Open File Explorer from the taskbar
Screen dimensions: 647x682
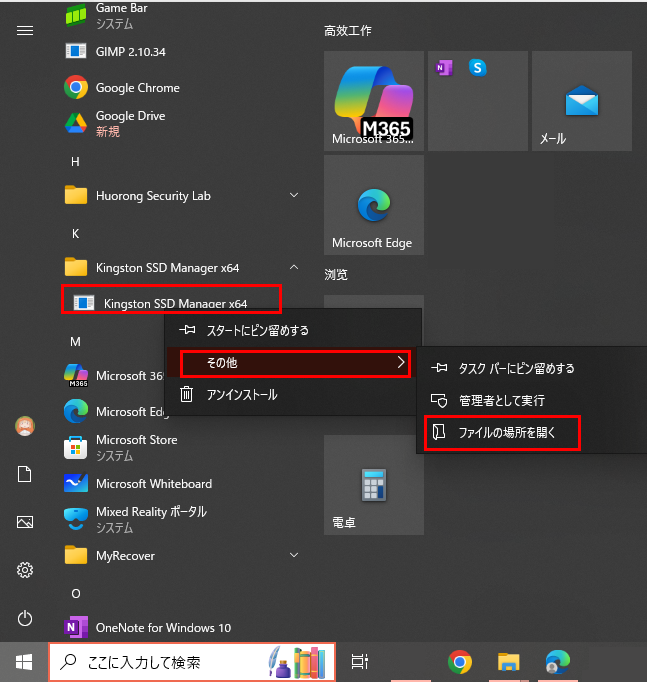click(509, 662)
